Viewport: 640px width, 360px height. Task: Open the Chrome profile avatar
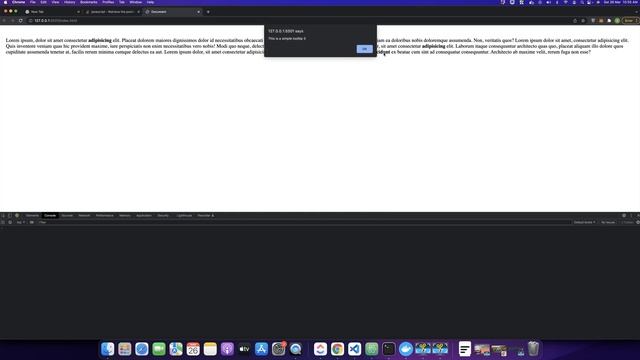617,20
